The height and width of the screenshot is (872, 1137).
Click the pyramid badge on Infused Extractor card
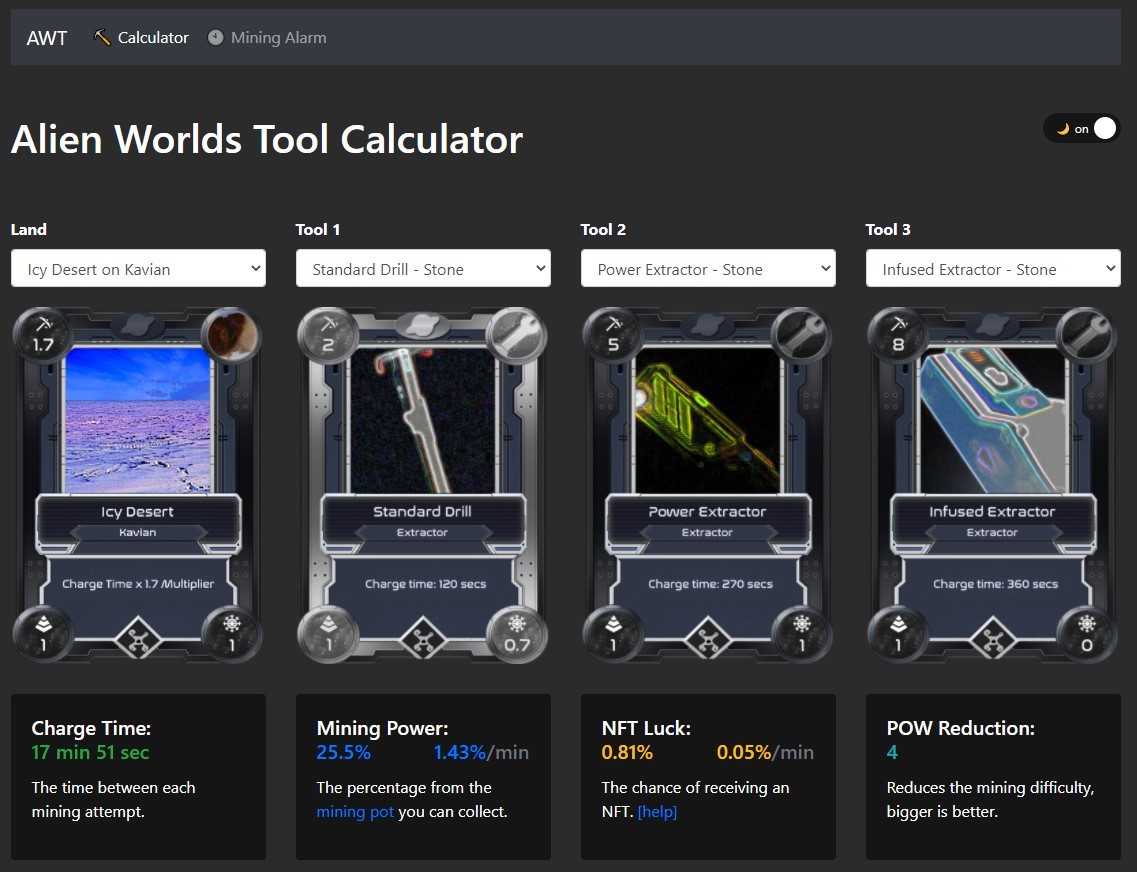coord(898,634)
